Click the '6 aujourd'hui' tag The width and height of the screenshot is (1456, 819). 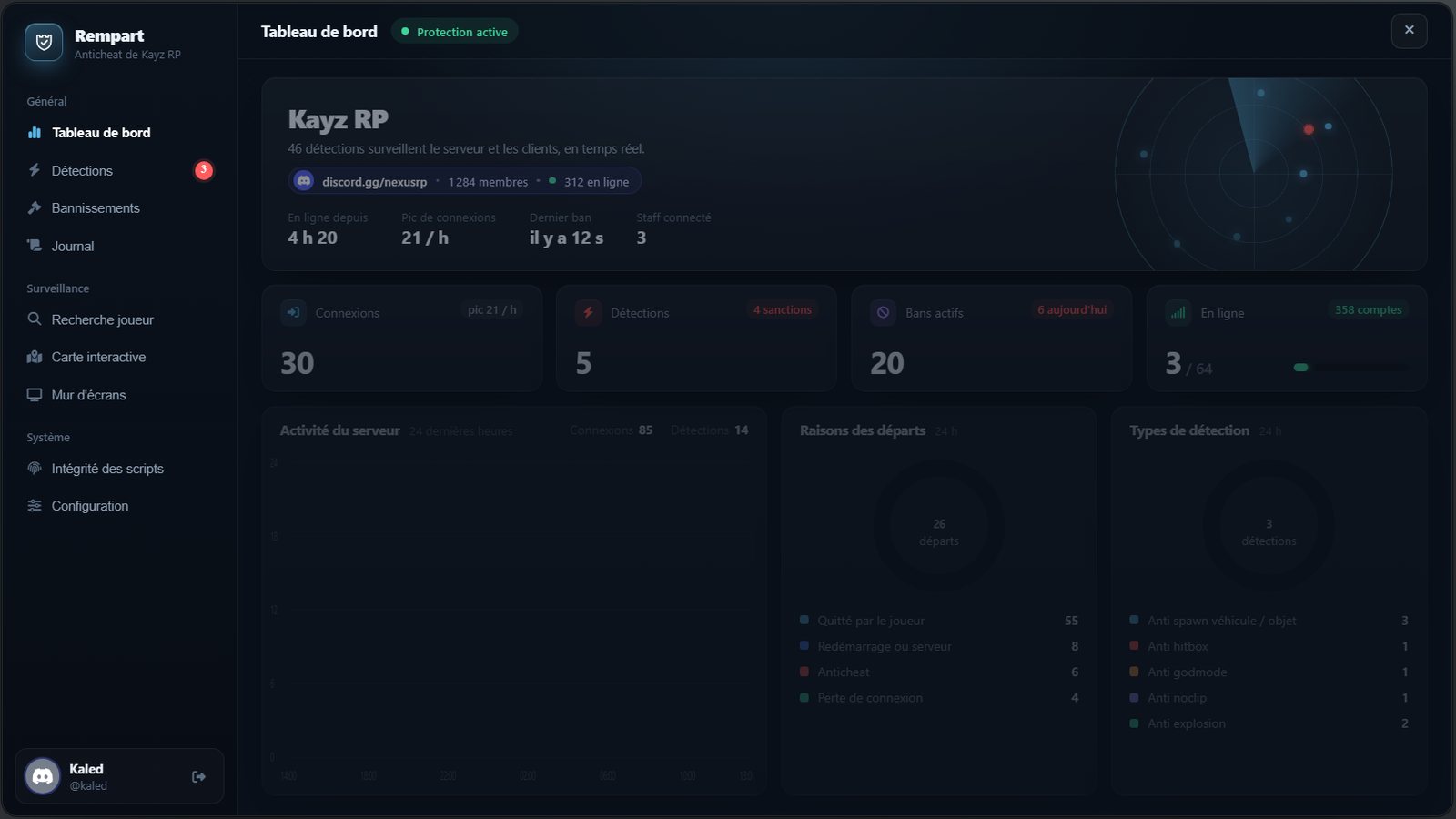1072,309
